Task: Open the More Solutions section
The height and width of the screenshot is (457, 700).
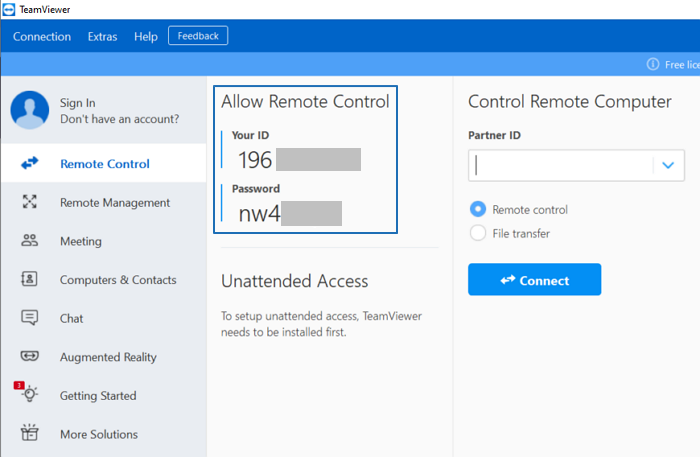Action: pos(104,434)
